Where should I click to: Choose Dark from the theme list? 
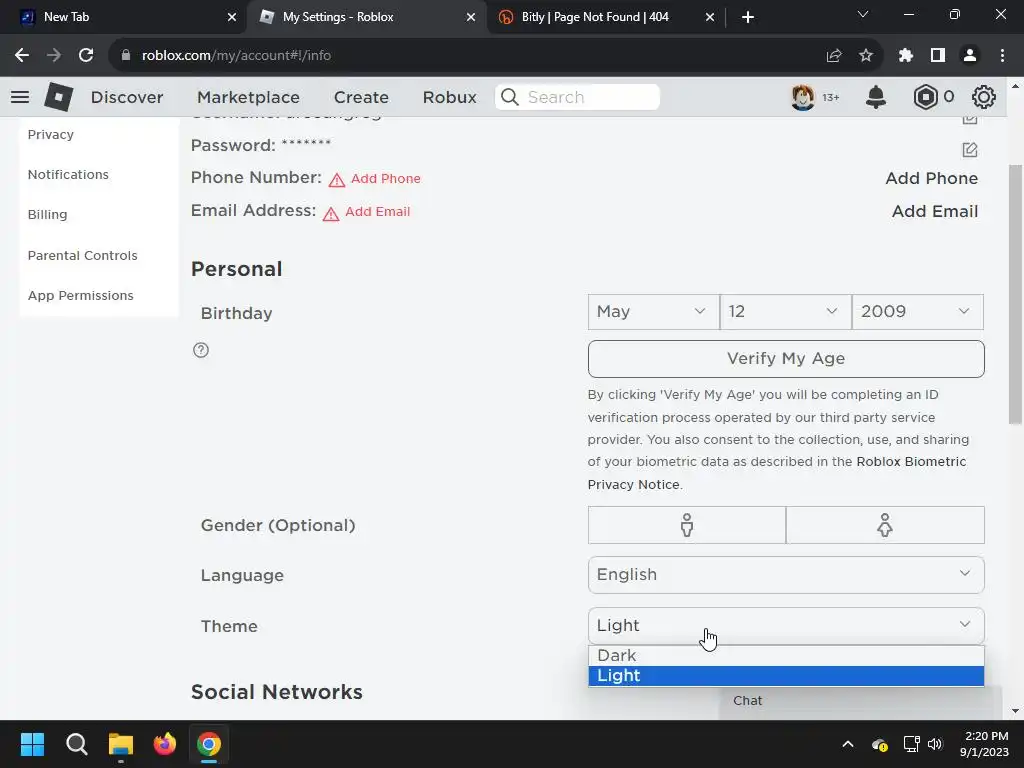[786, 656]
